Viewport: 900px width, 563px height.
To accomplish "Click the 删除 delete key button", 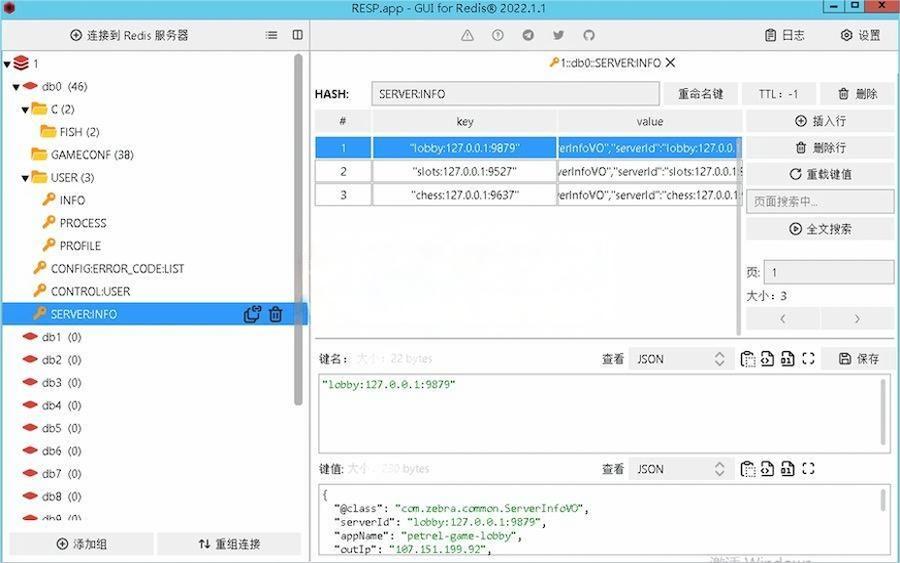I will pos(857,94).
